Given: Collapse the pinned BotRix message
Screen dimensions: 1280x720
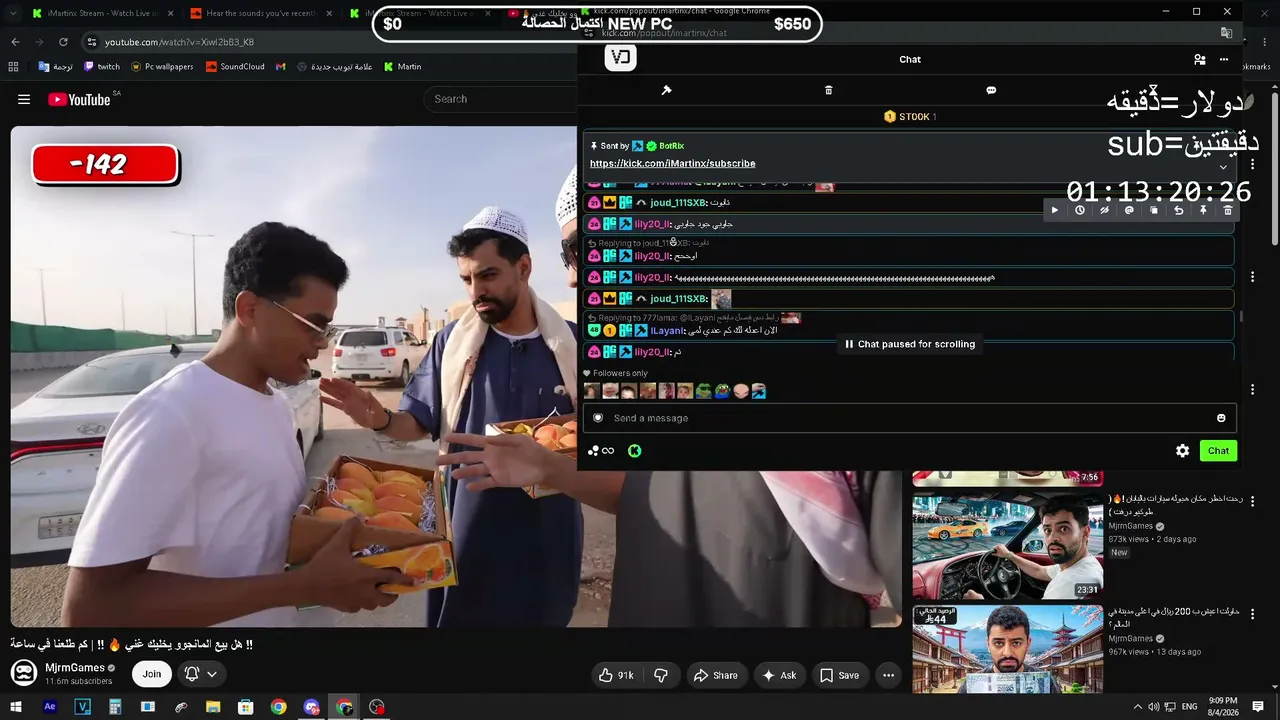Looking at the screenshot, I should coord(1222,167).
